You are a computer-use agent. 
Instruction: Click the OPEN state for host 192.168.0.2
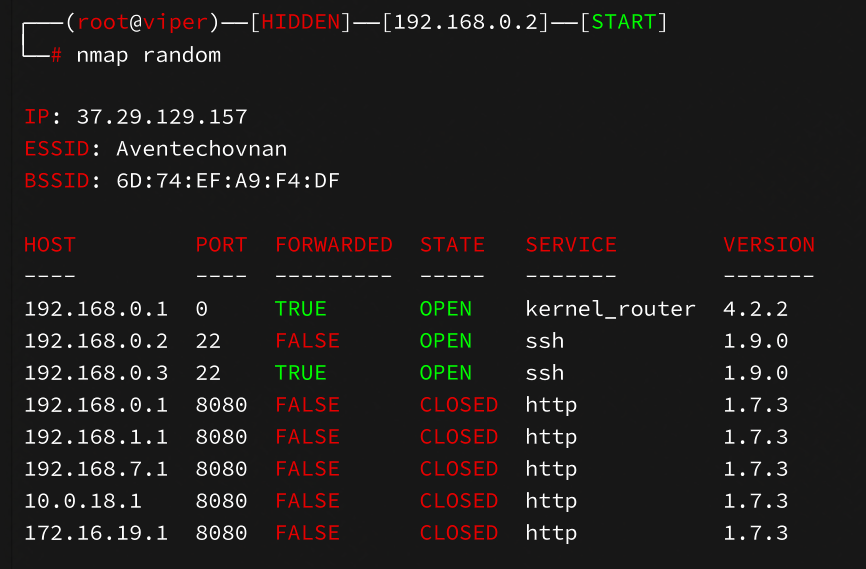[x=446, y=341]
